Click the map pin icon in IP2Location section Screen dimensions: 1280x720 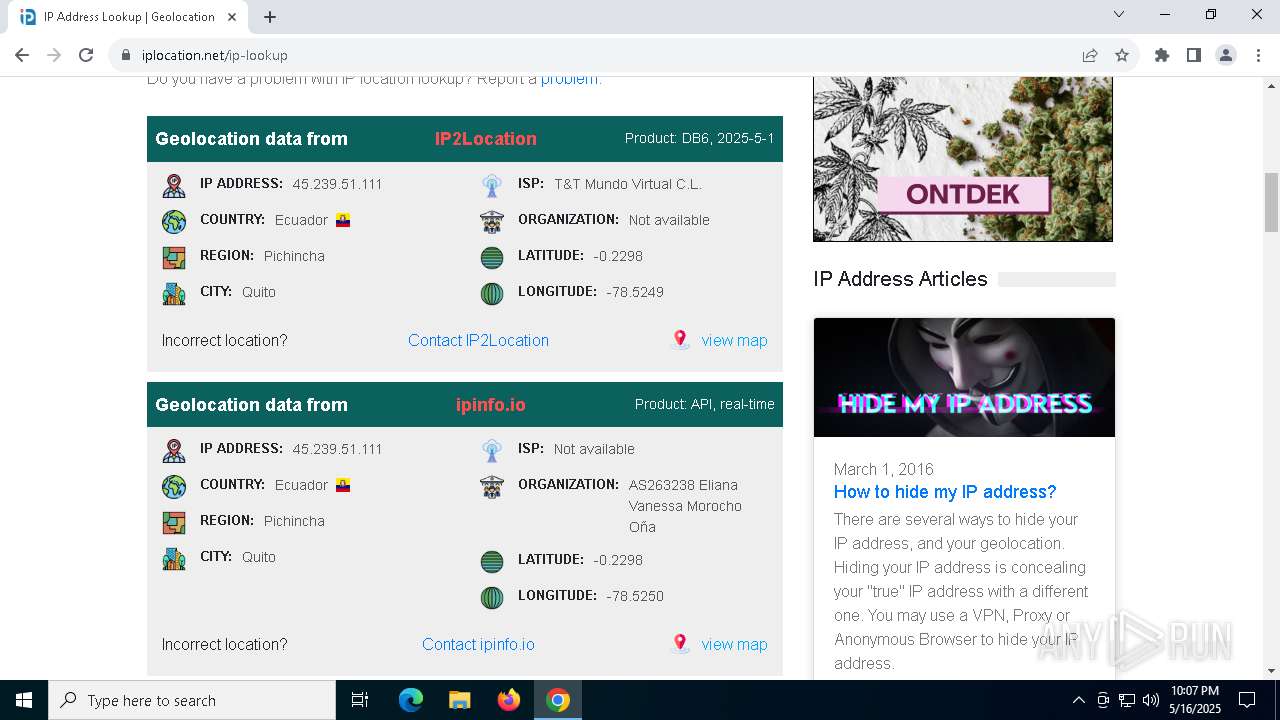coord(680,340)
